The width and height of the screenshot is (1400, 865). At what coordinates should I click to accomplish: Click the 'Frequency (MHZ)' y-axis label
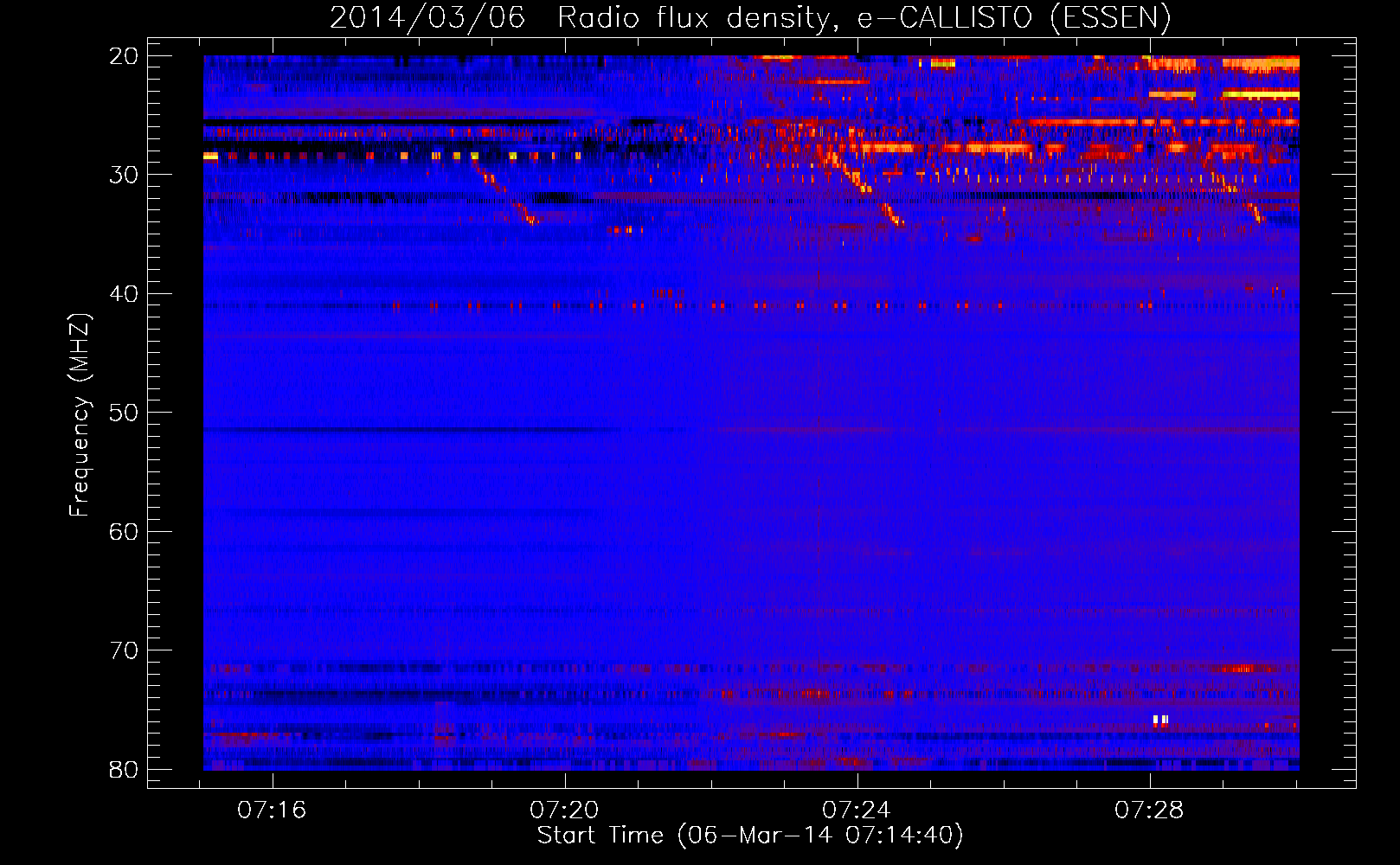click(x=80, y=415)
